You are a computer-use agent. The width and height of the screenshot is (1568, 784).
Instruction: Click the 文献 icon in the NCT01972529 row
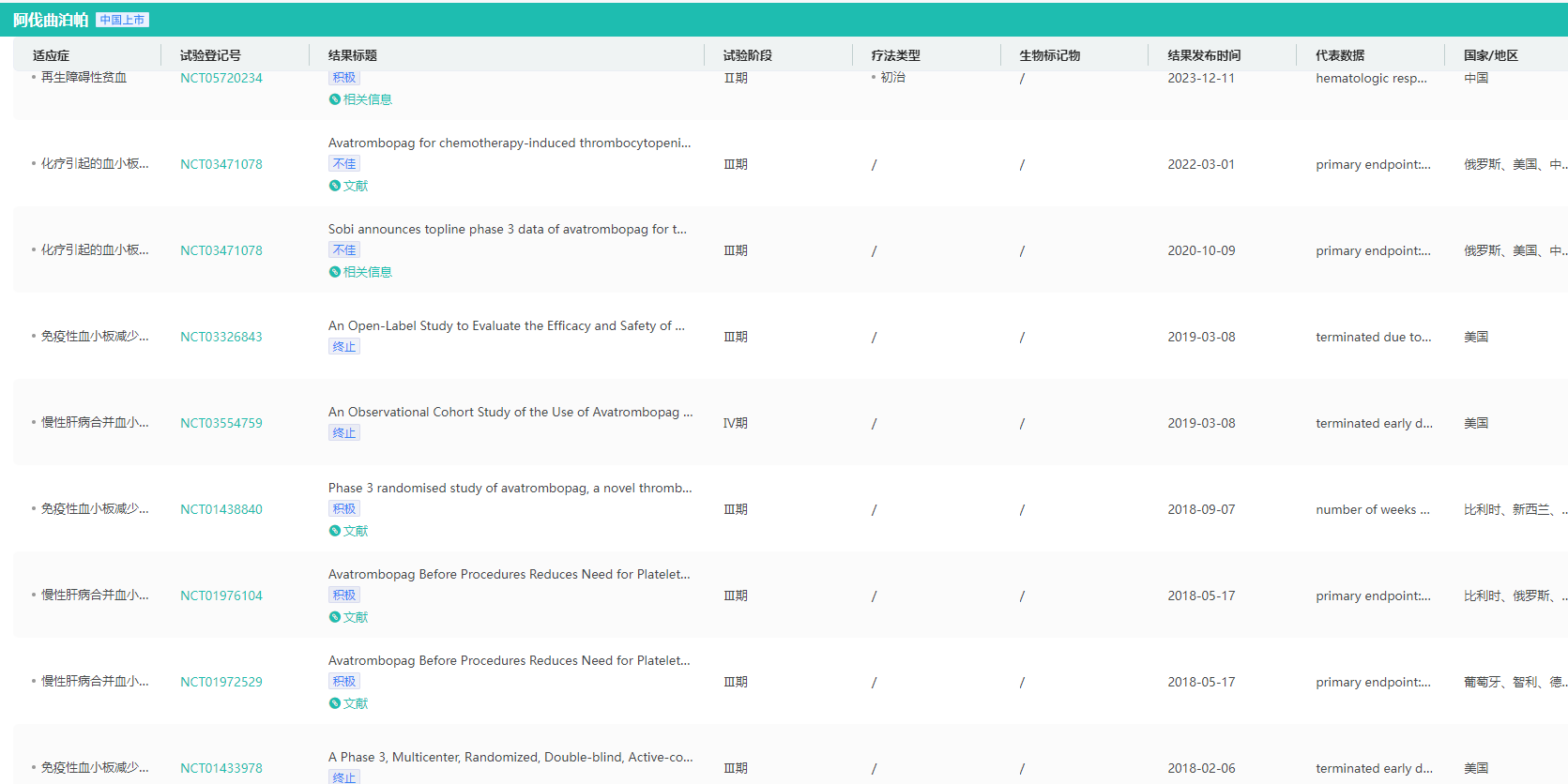[x=334, y=703]
